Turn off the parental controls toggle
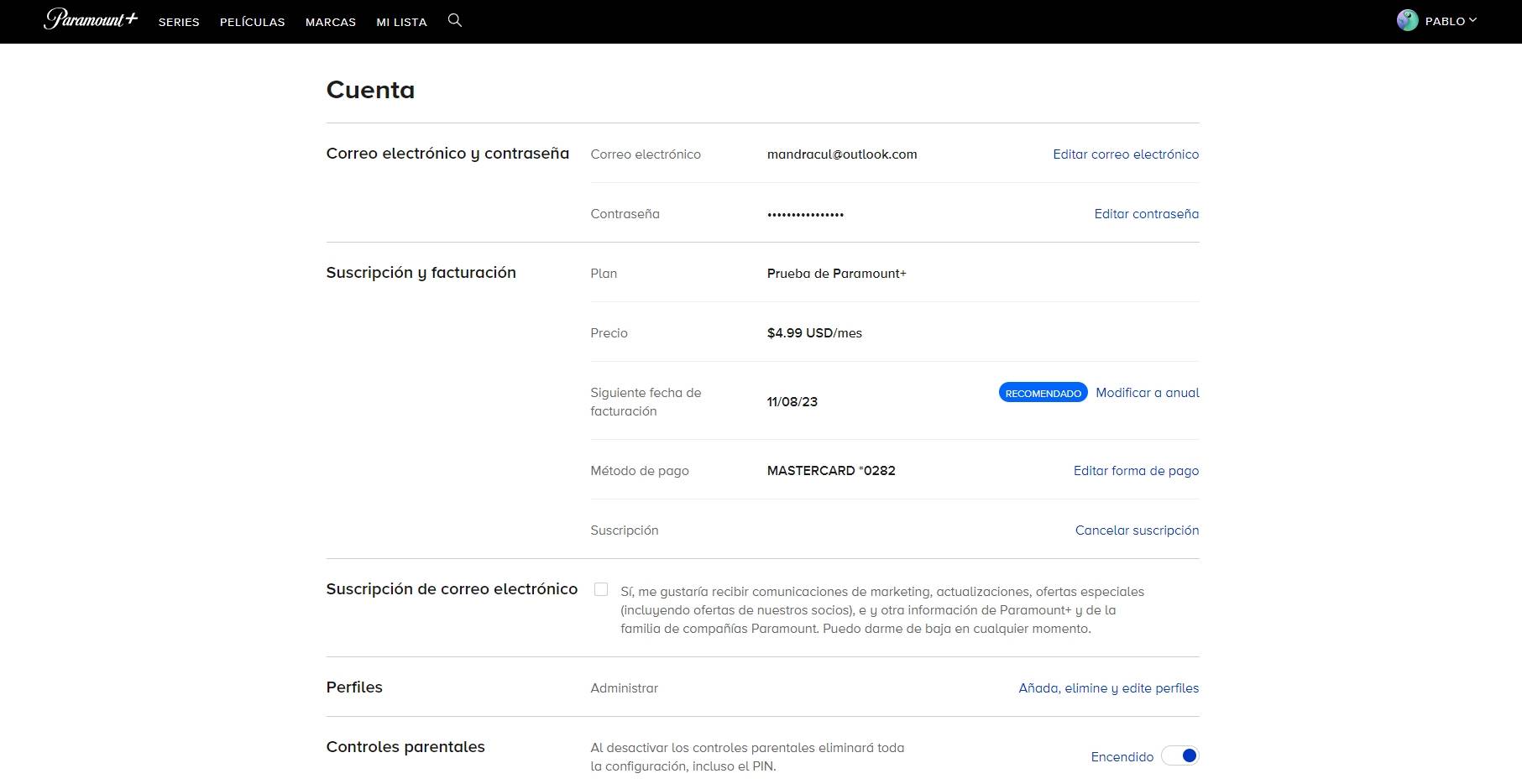 click(1180, 756)
